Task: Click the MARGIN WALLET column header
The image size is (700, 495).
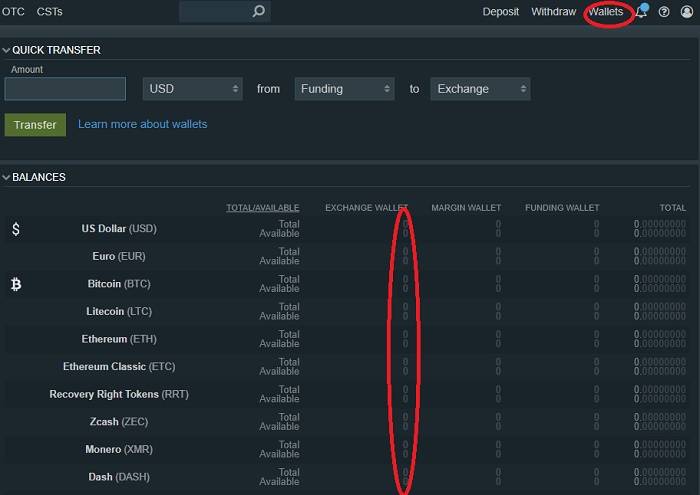Action: pos(466,208)
